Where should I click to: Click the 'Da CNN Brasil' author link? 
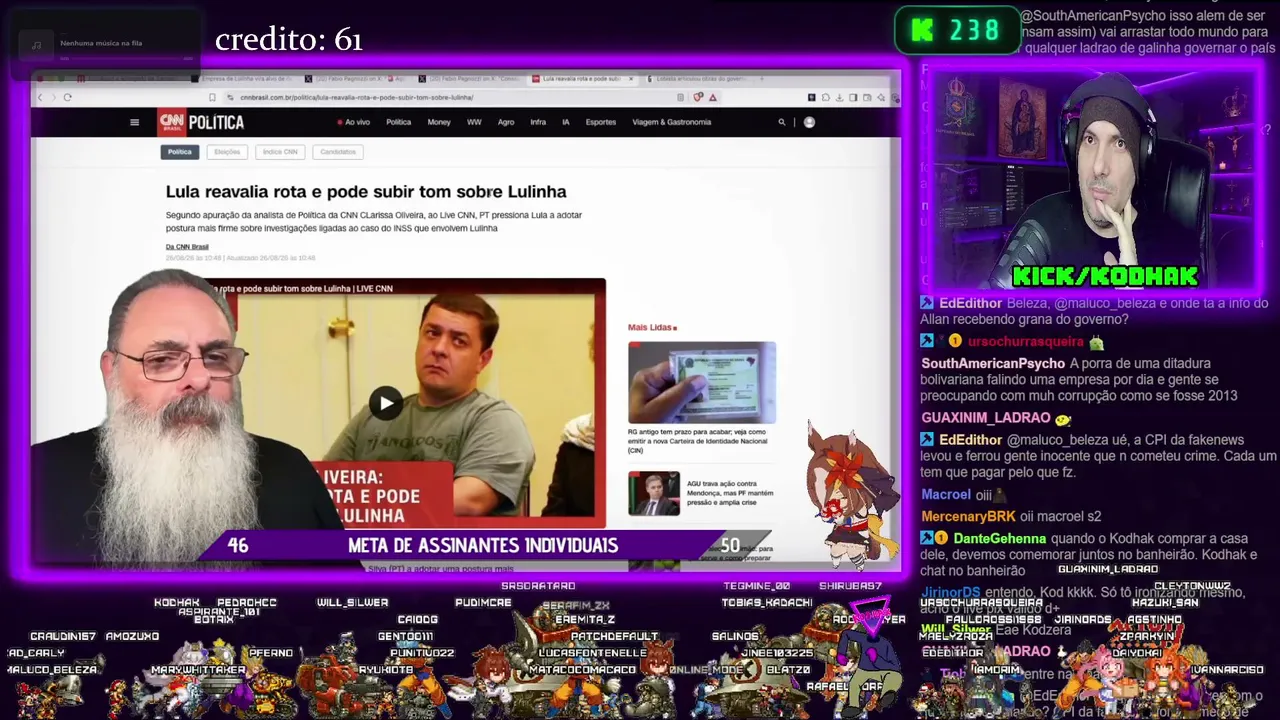[x=187, y=246]
